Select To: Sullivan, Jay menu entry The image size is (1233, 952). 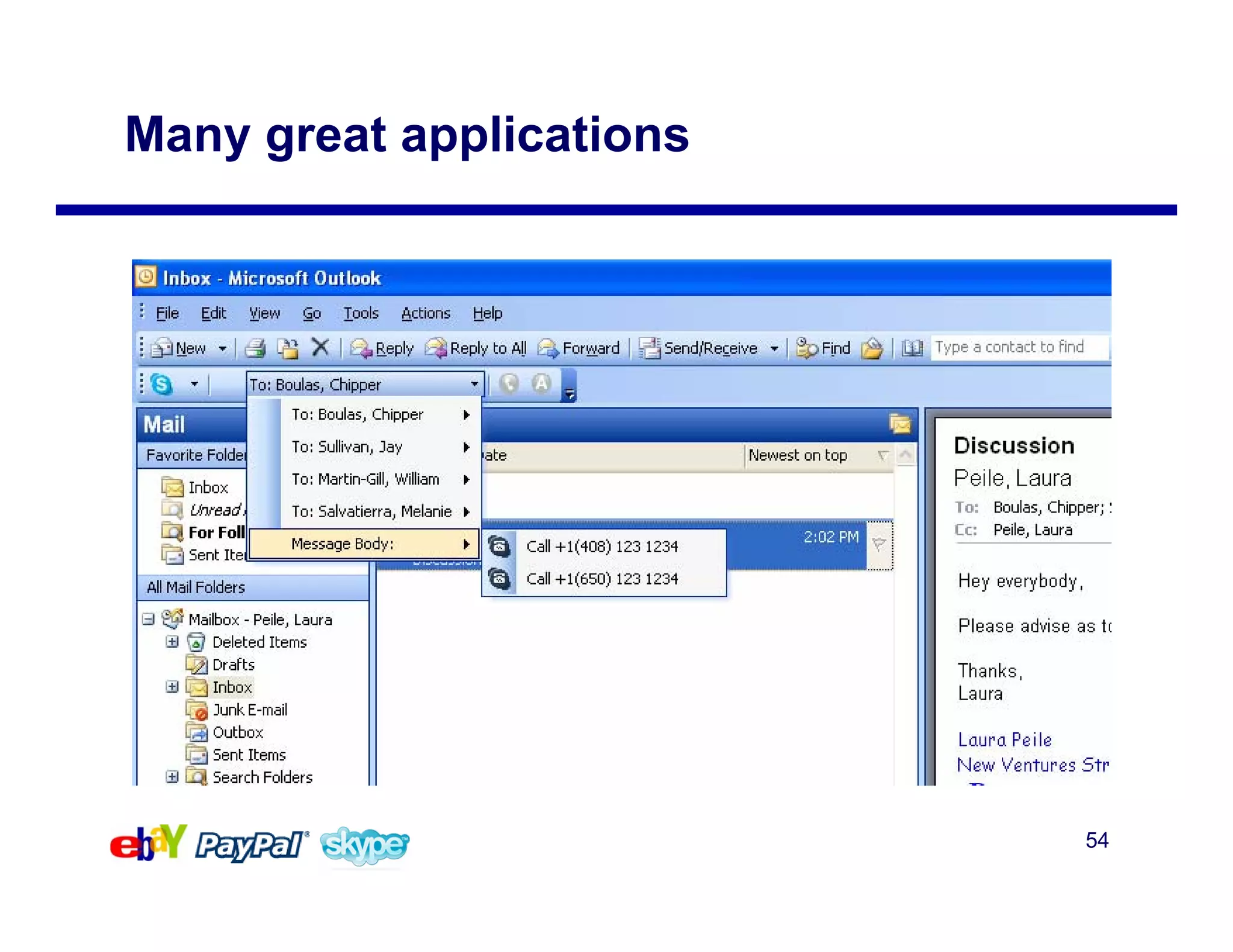pyautogui.click(x=347, y=447)
